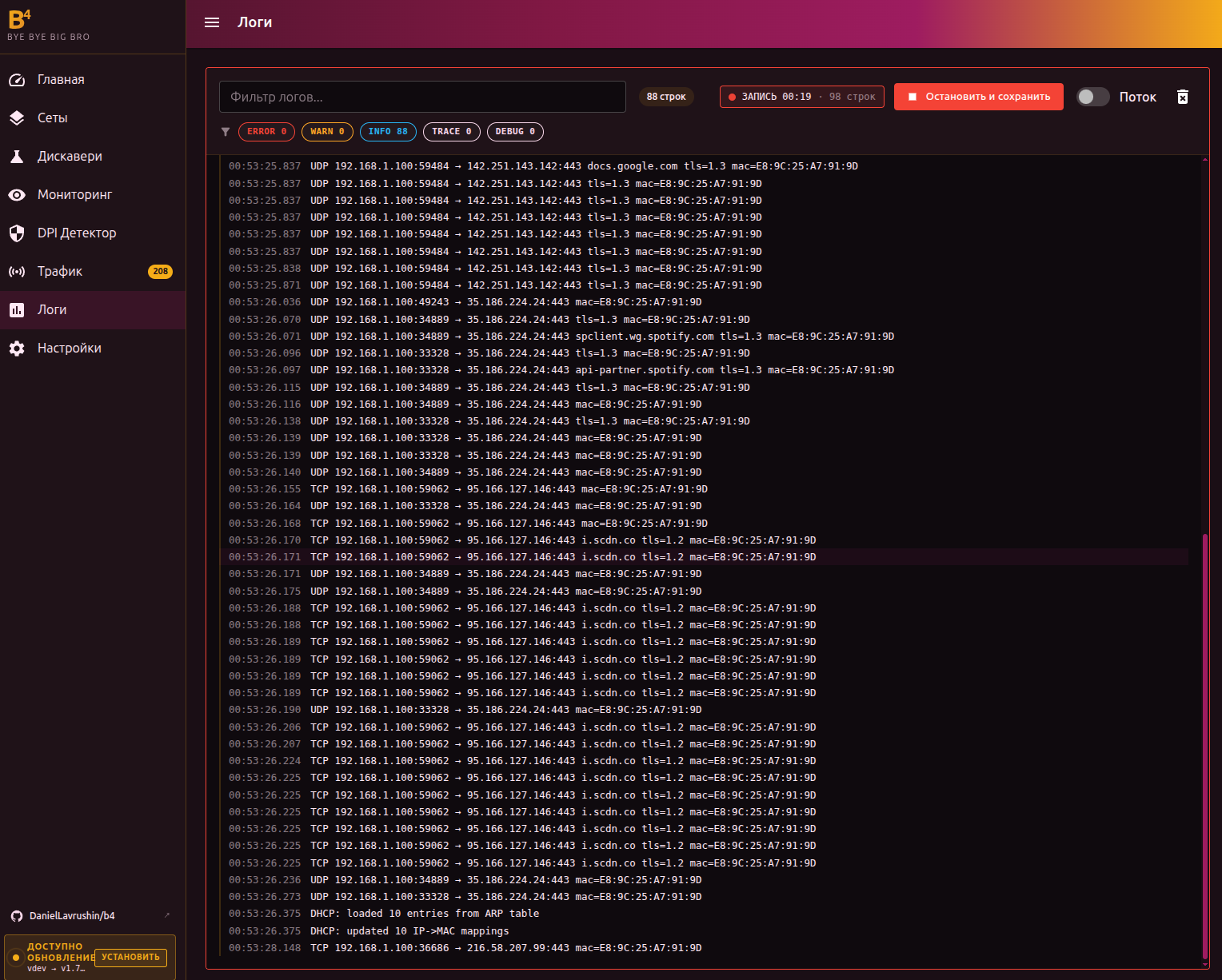
Task: Click the external link arrow near DanielLavrushin/b4
Action: [x=167, y=915]
